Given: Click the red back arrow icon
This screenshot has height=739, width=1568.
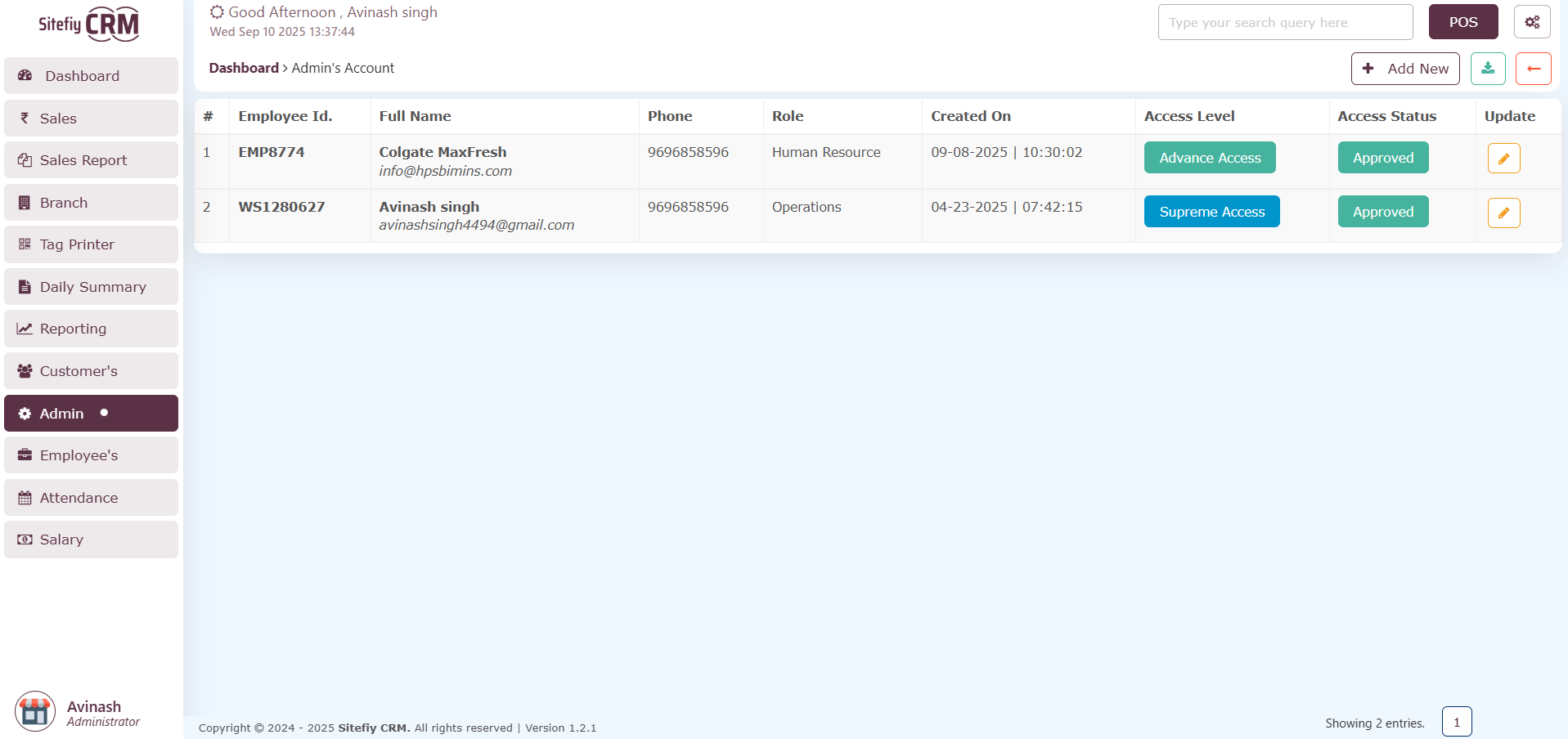Looking at the screenshot, I should point(1533,69).
